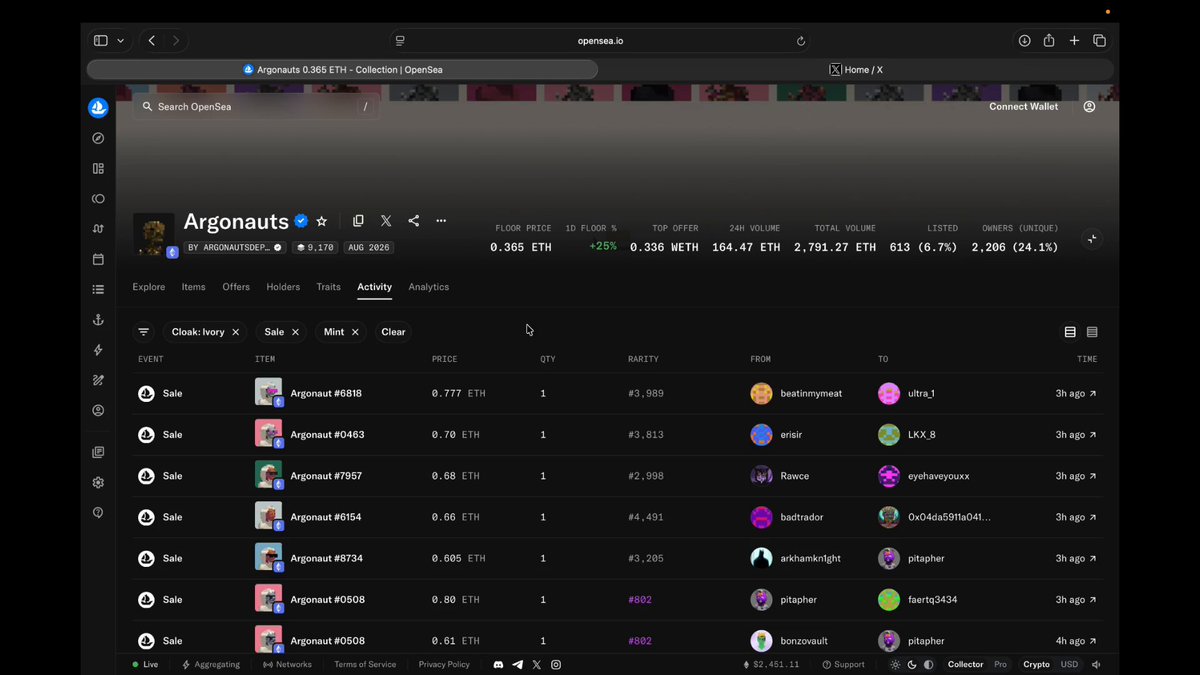Viewport: 1200px width, 675px height.
Task: Switch to Pro mode
Action: pos(1000,664)
